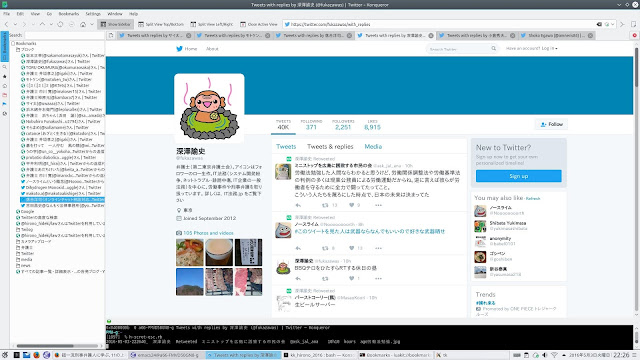Screen dimensions: 640x360
Task: Open the food dish photo thumbnail
Action: (x=190, y=253)
